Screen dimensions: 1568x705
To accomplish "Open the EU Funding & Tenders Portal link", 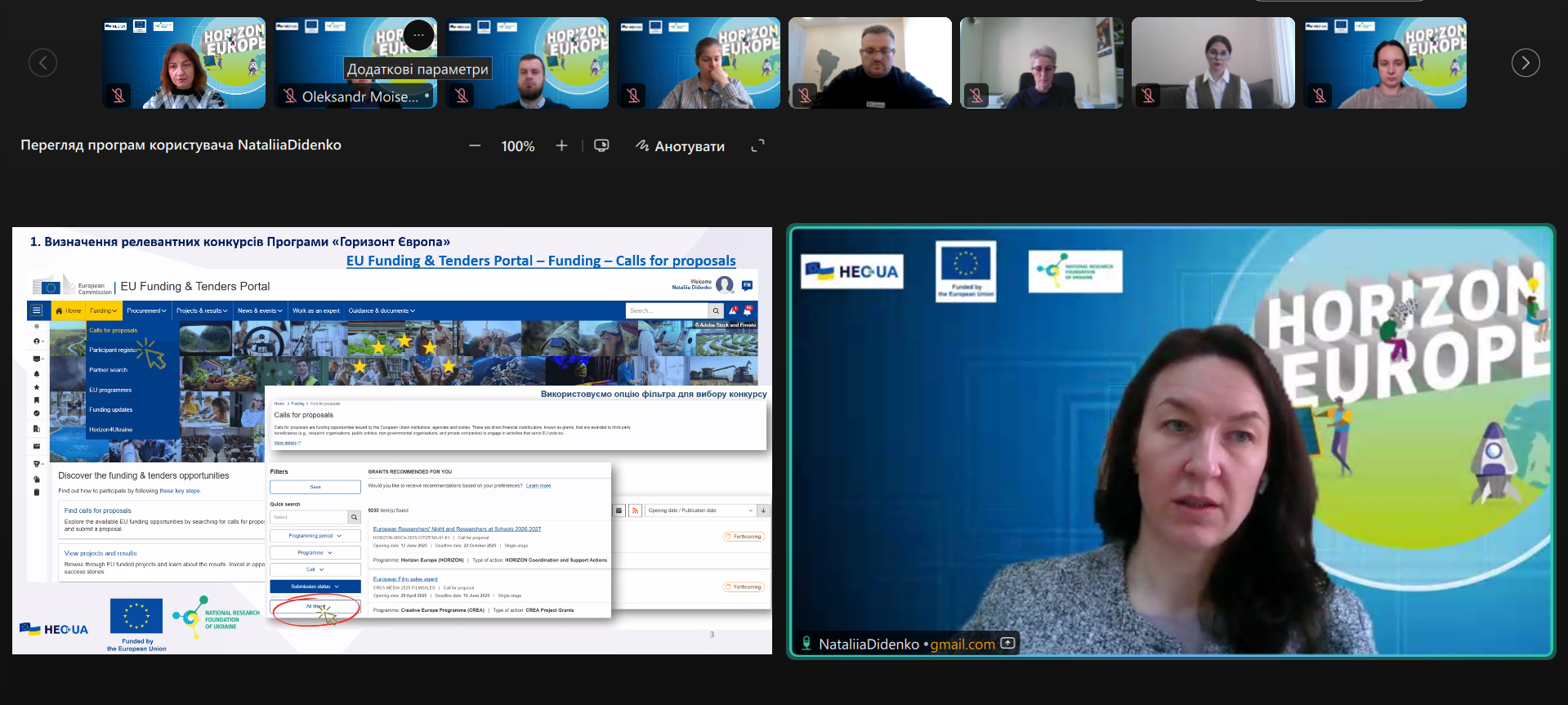I will [x=540, y=261].
